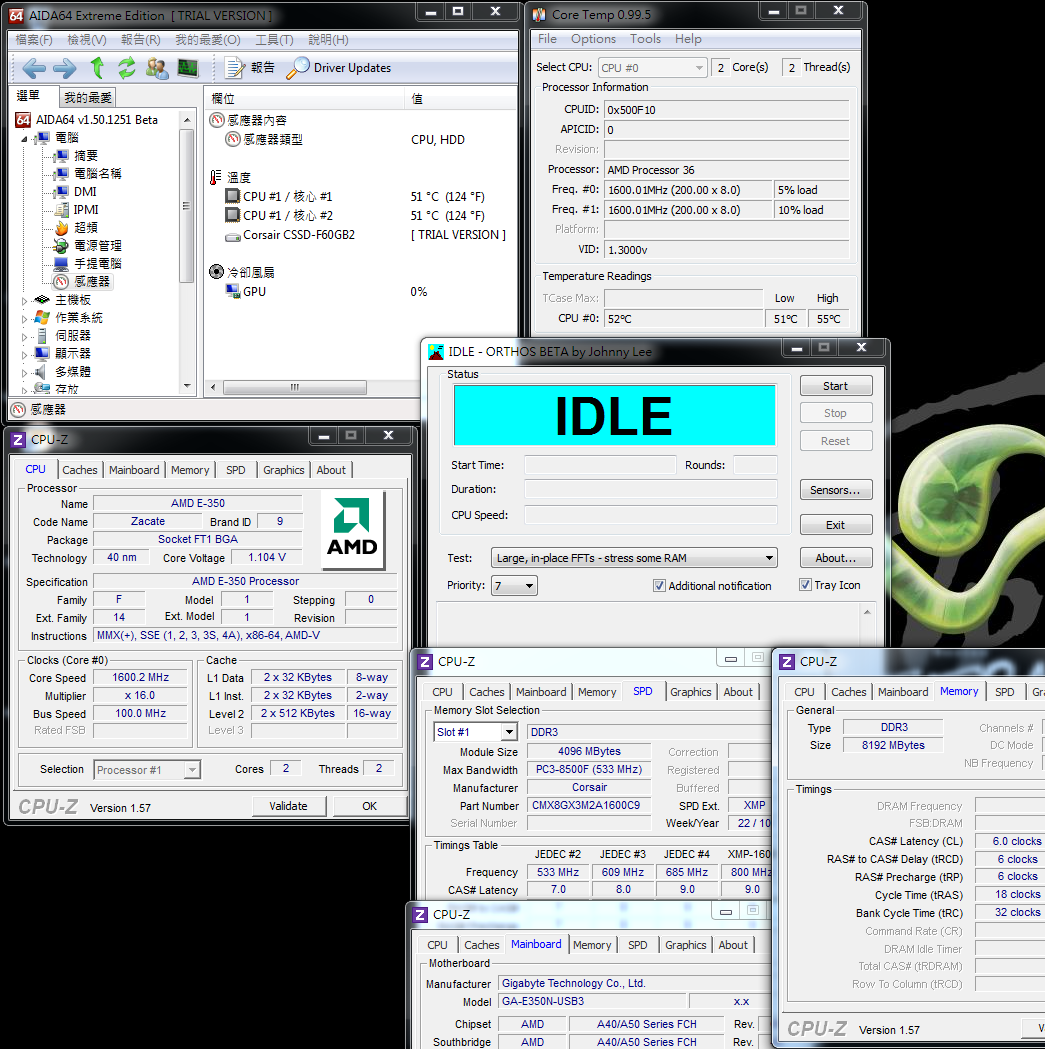Screen dimensions: 1045x1049
Task: Click the Start button in ORTHOS
Action: (836, 386)
